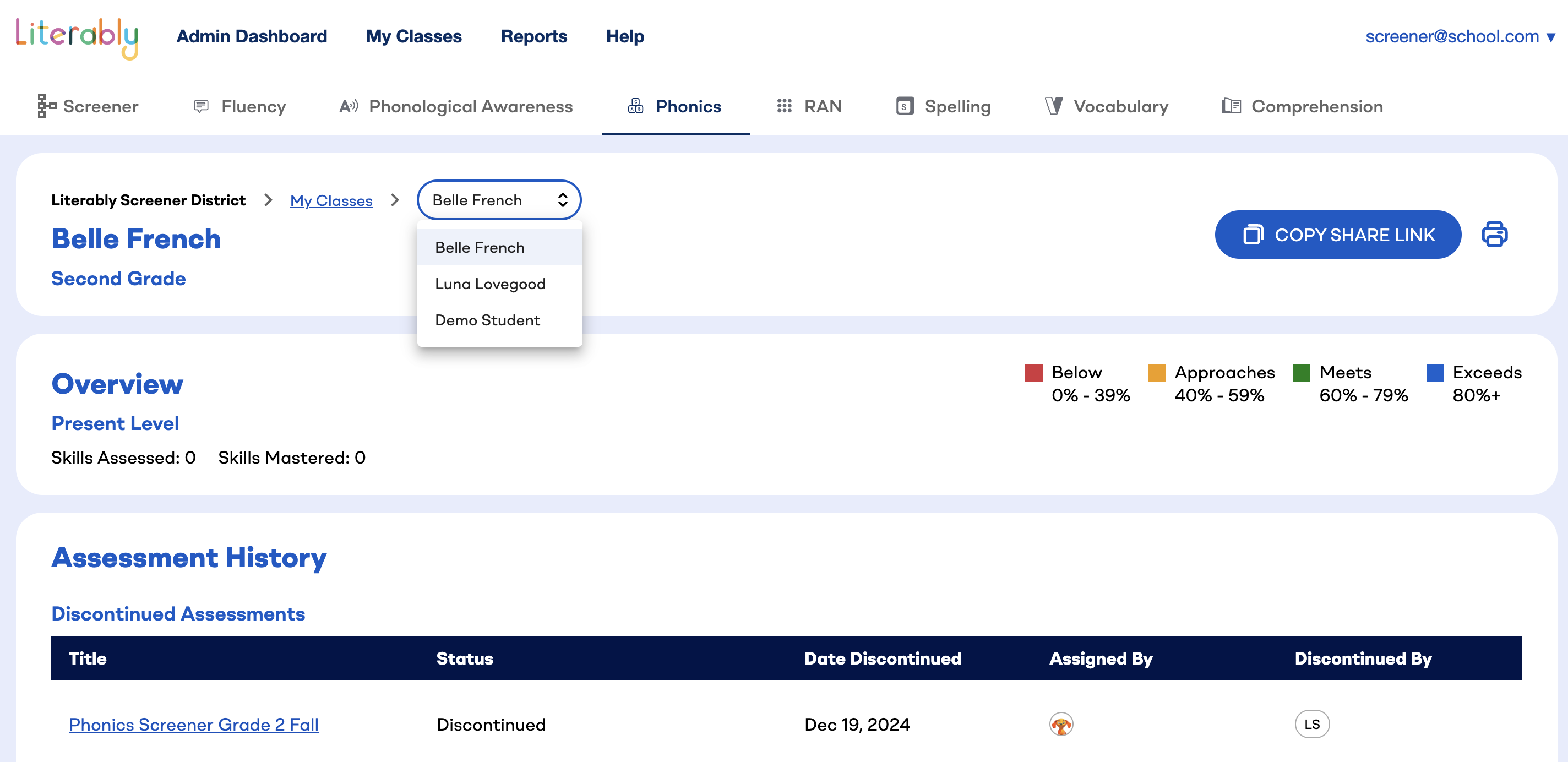Choose Demo Student from the dropdown list
The width and height of the screenshot is (1568, 762).
[499, 319]
